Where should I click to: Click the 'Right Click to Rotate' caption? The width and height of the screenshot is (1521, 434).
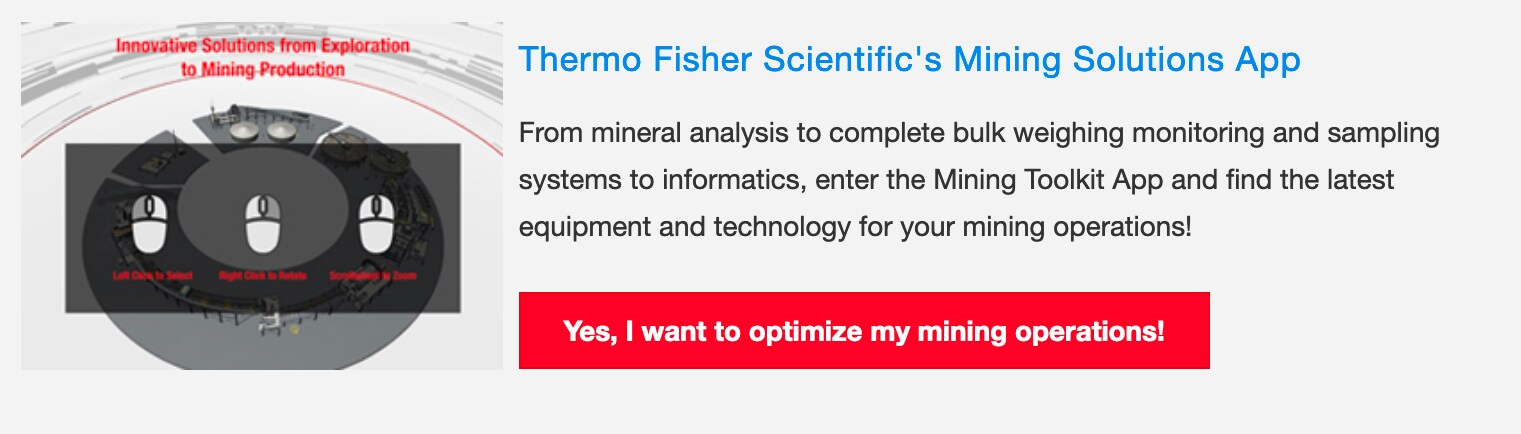[258, 275]
